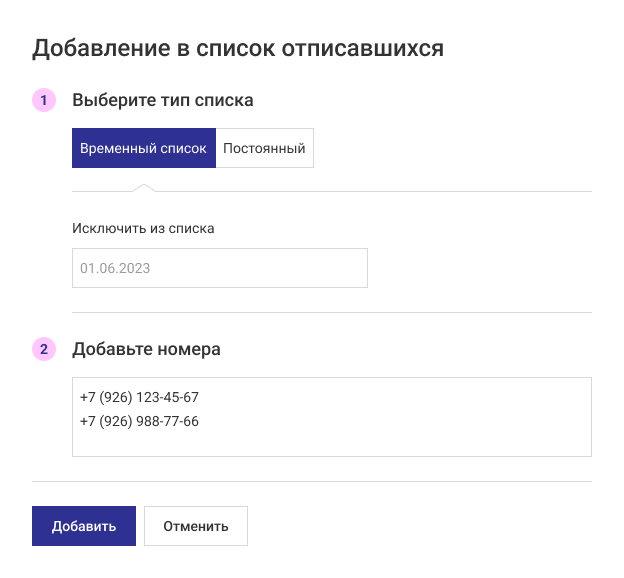Click the Исключить из списка label
Image resolution: width=624 pixels, height=578 pixels.
(x=143, y=228)
